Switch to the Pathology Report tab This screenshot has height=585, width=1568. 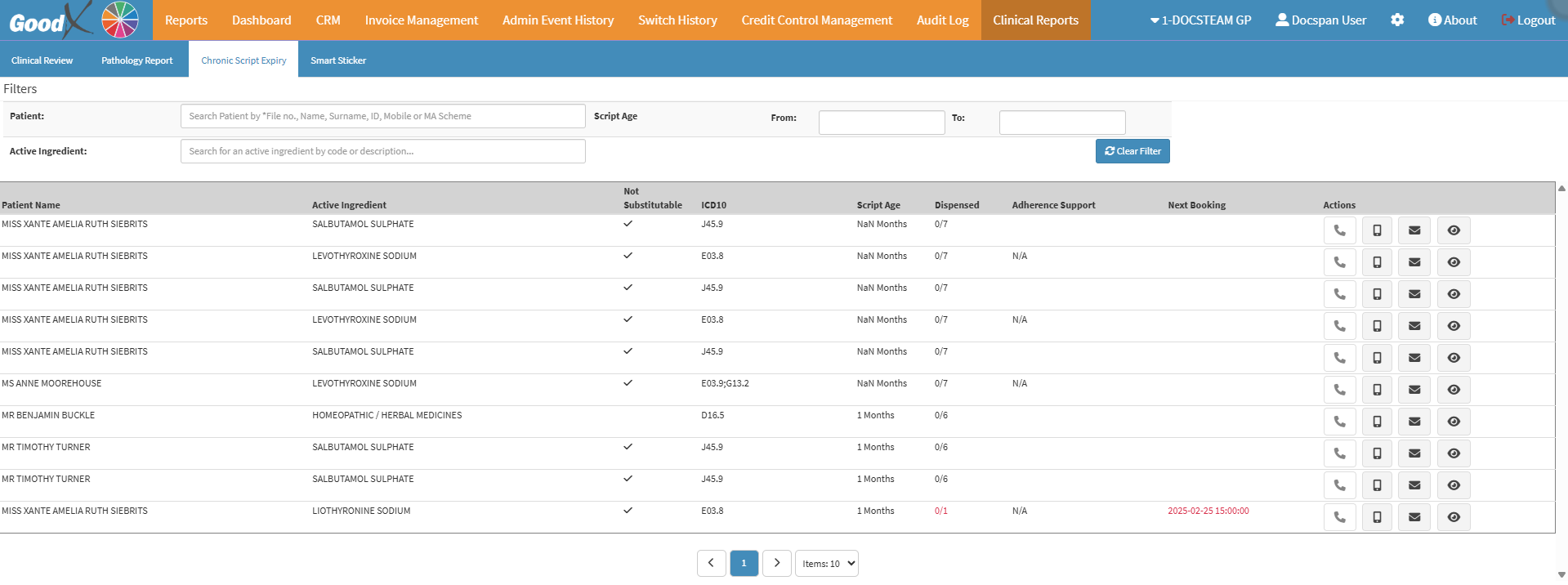click(x=136, y=60)
